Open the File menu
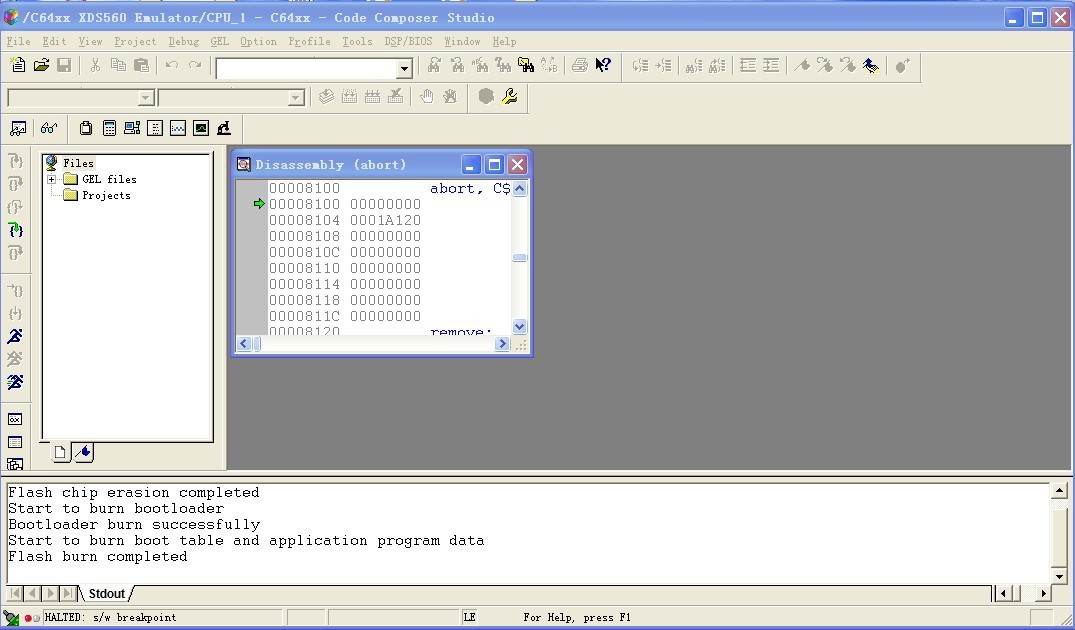The height and width of the screenshot is (630, 1075). tap(18, 41)
